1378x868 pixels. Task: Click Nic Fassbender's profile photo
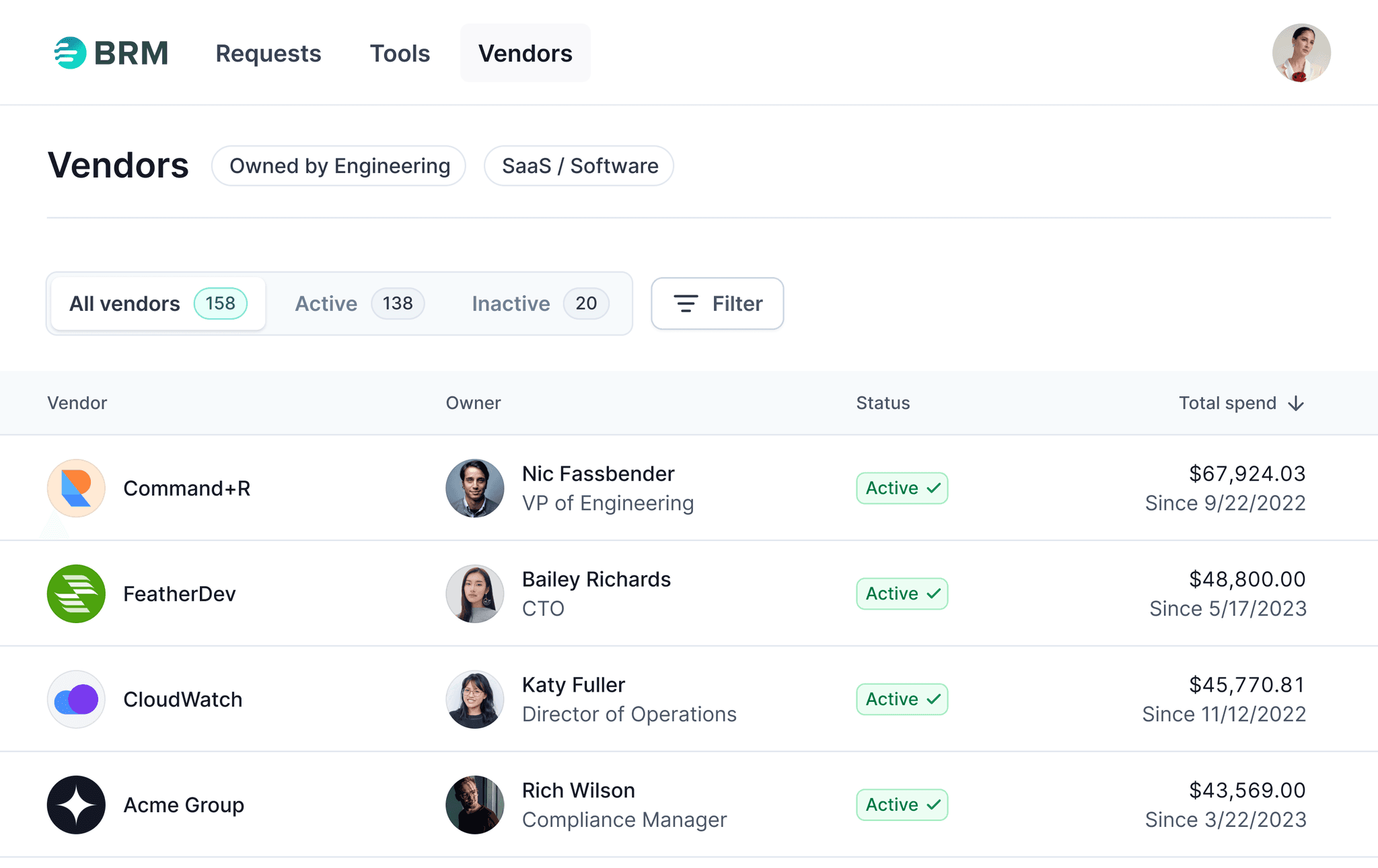click(x=474, y=488)
